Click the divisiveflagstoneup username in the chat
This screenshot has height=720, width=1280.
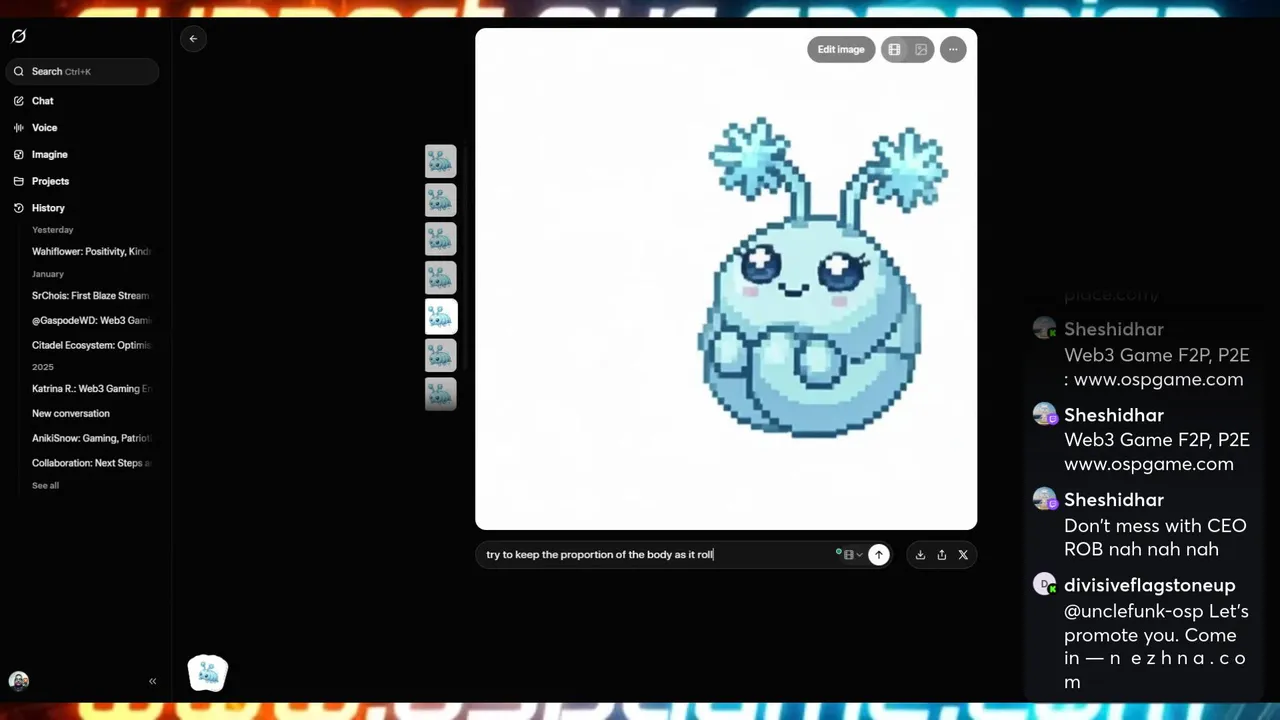tap(1149, 585)
